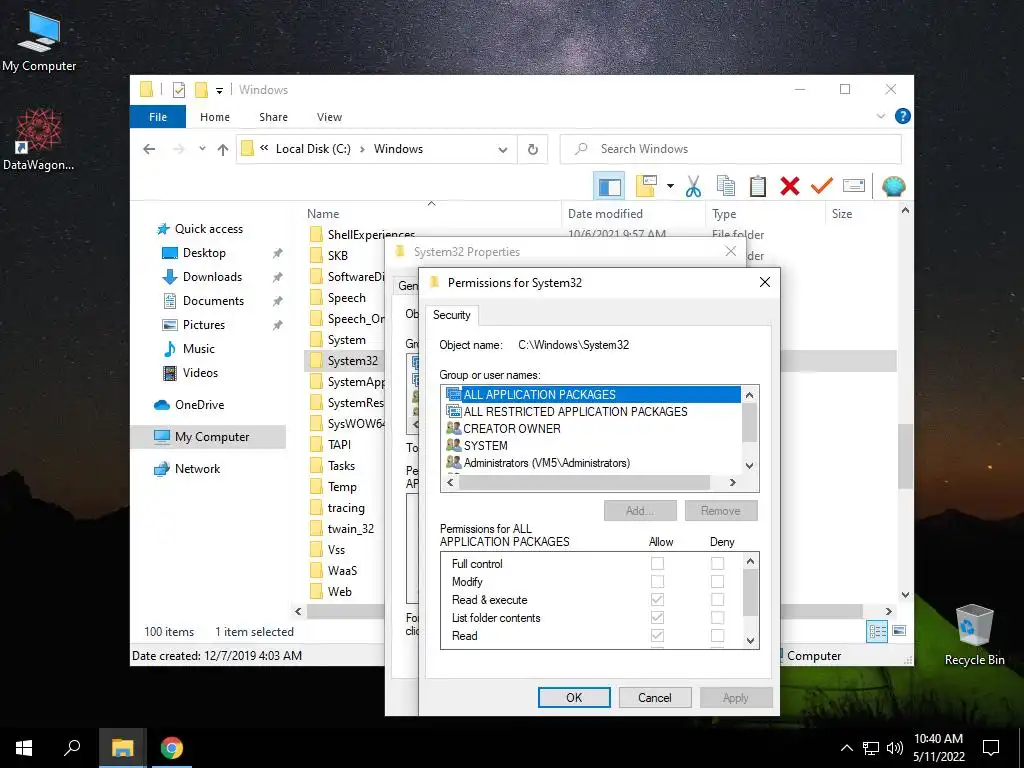
Task: Click the Cut scissors icon
Action: [x=693, y=187]
